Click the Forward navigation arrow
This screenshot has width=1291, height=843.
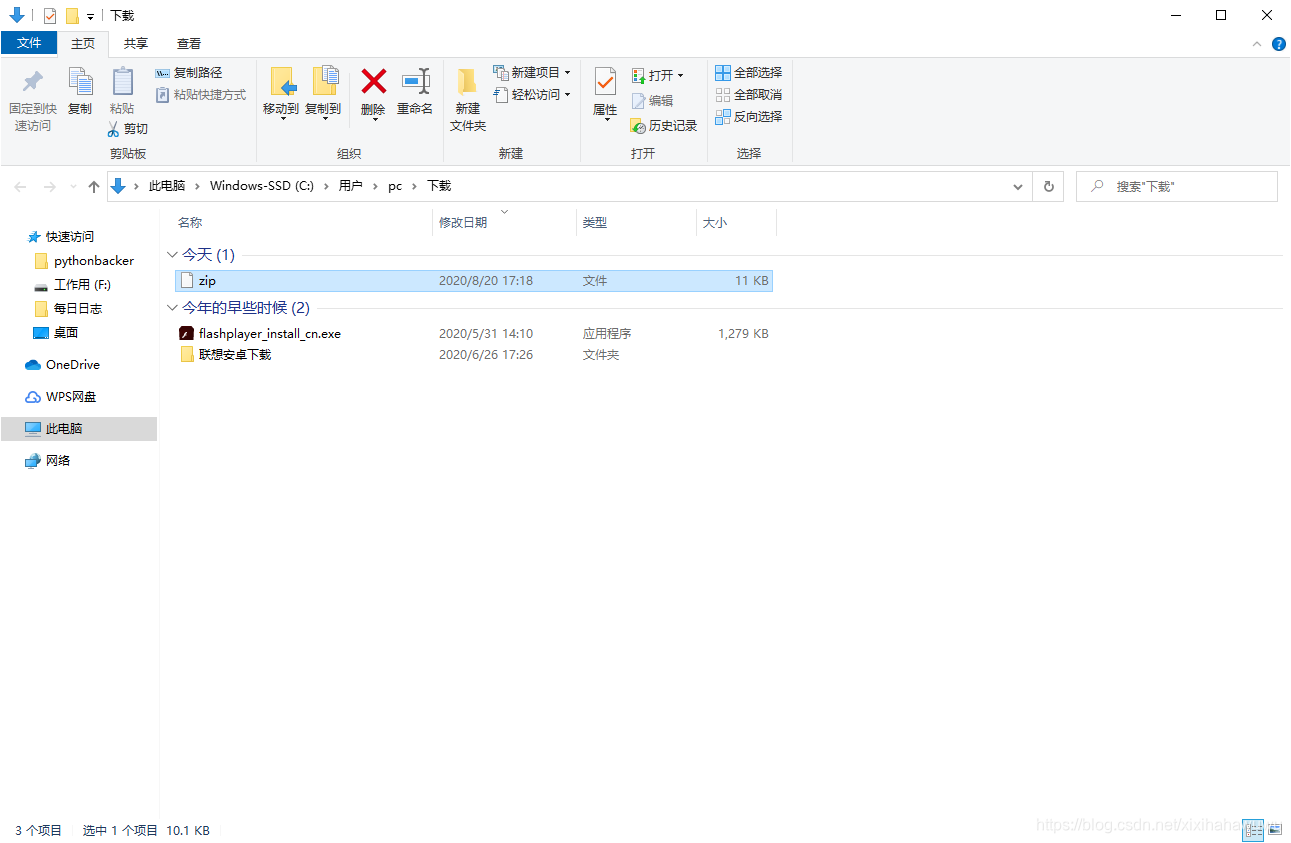(49, 187)
